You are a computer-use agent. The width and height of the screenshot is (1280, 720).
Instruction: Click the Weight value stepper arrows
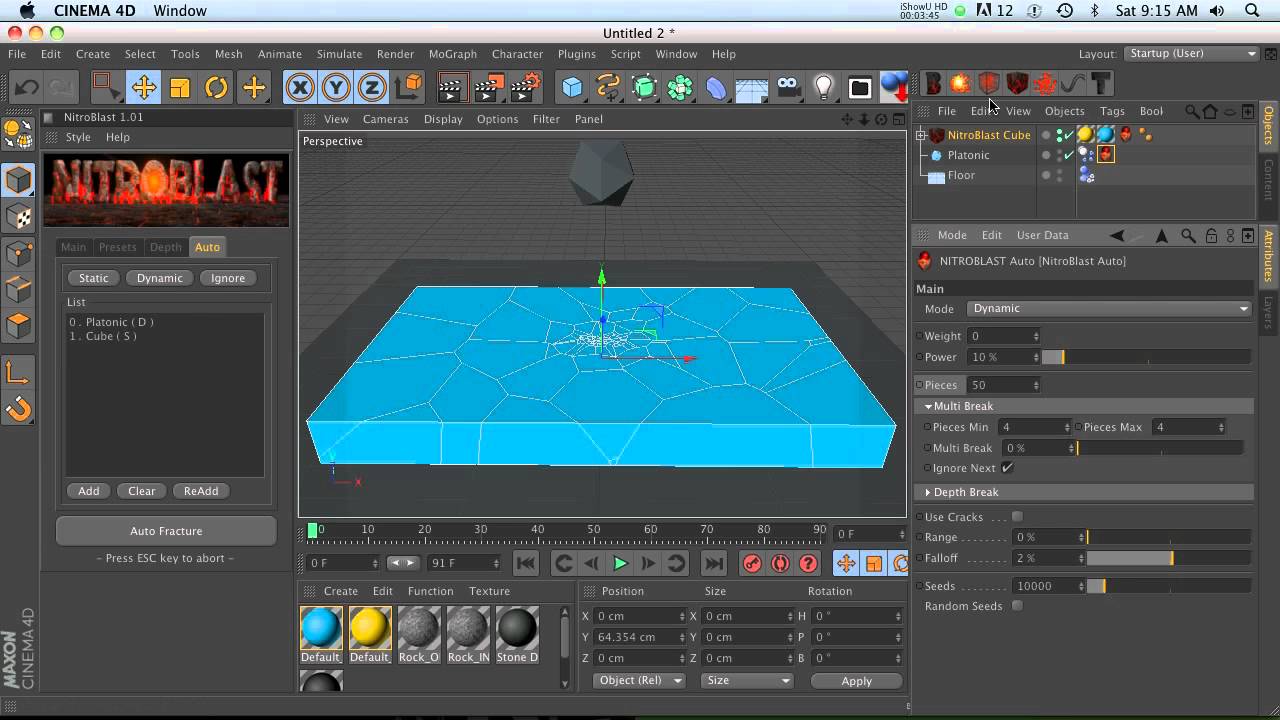point(1036,336)
